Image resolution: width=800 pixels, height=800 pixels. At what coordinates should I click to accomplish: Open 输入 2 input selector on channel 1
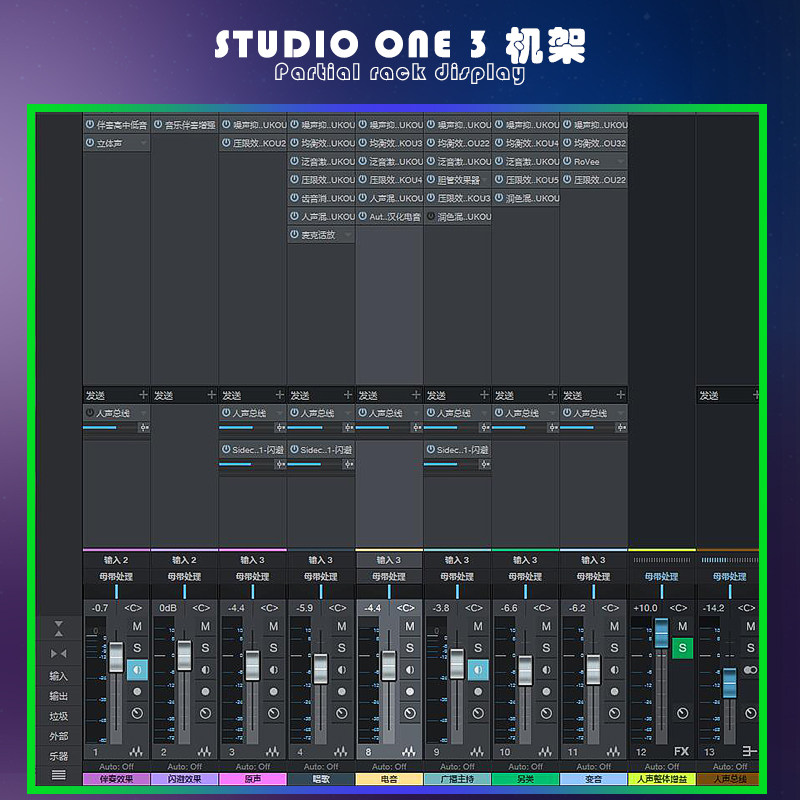[x=116, y=560]
